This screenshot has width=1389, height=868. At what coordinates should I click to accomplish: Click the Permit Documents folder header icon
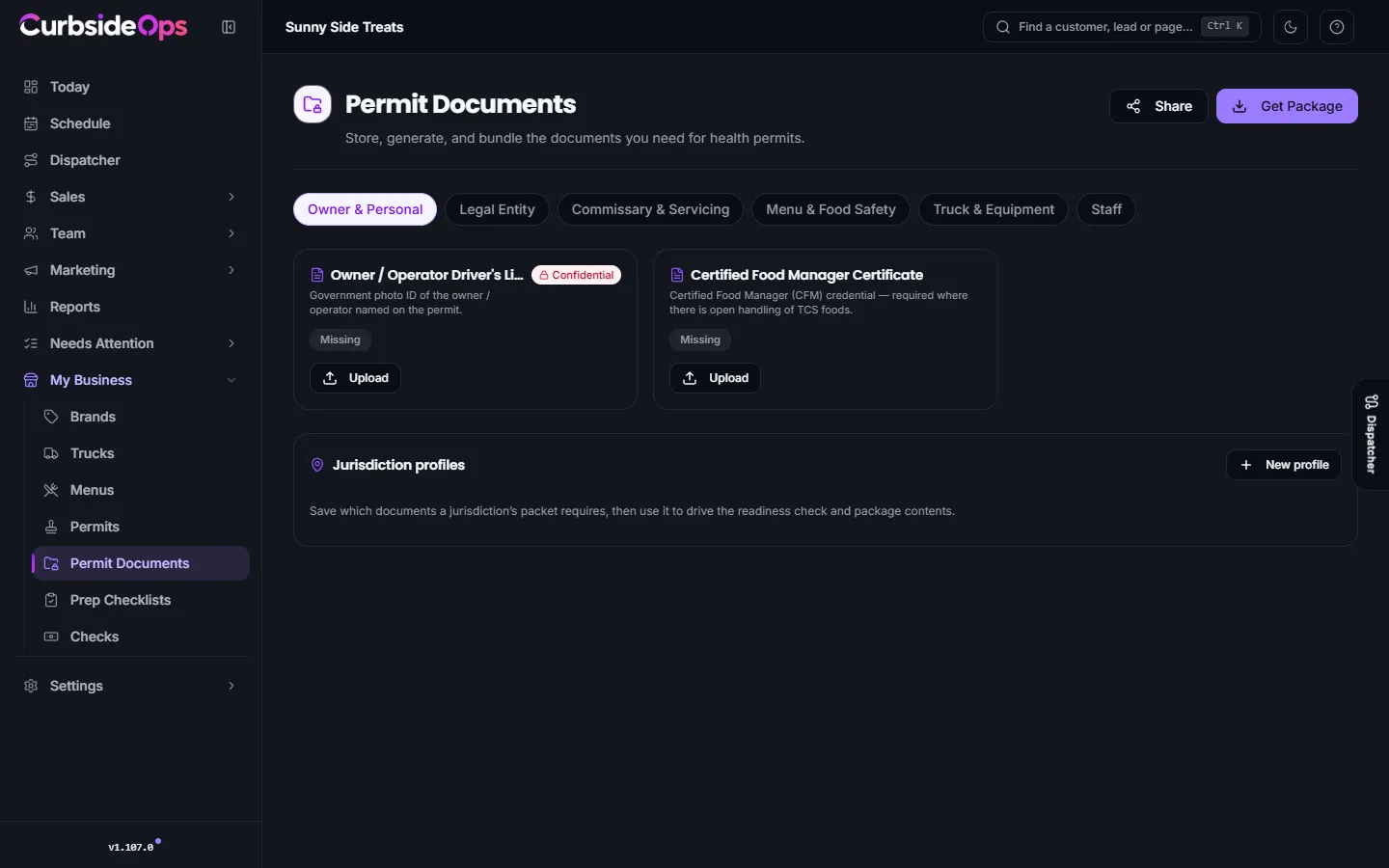point(313,104)
